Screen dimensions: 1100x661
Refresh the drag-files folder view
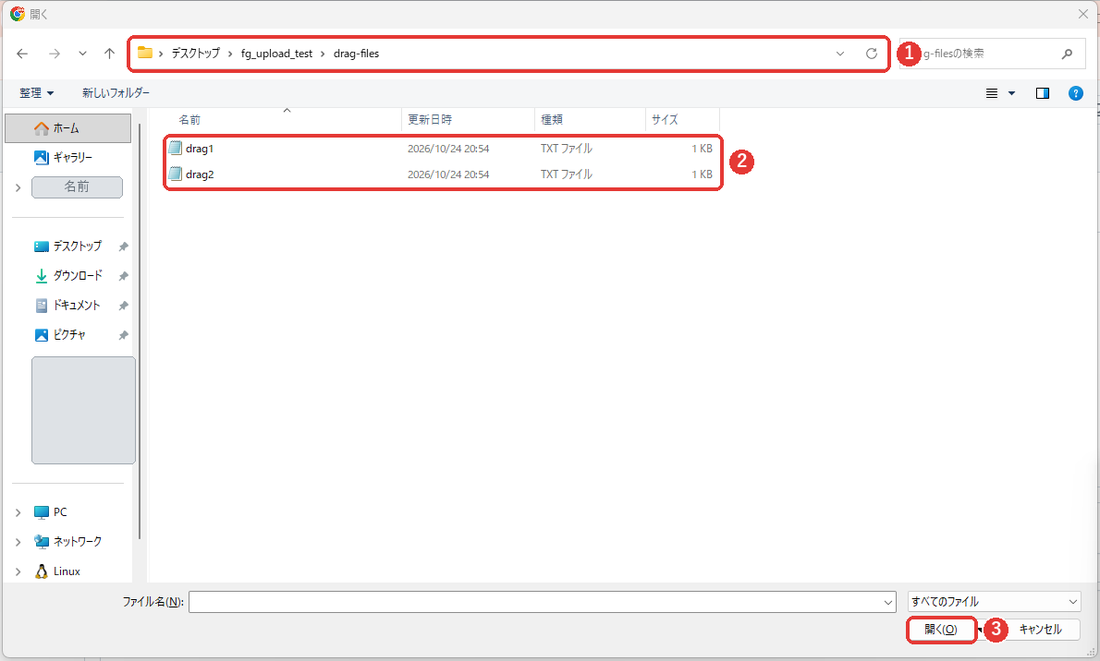click(871, 53)
